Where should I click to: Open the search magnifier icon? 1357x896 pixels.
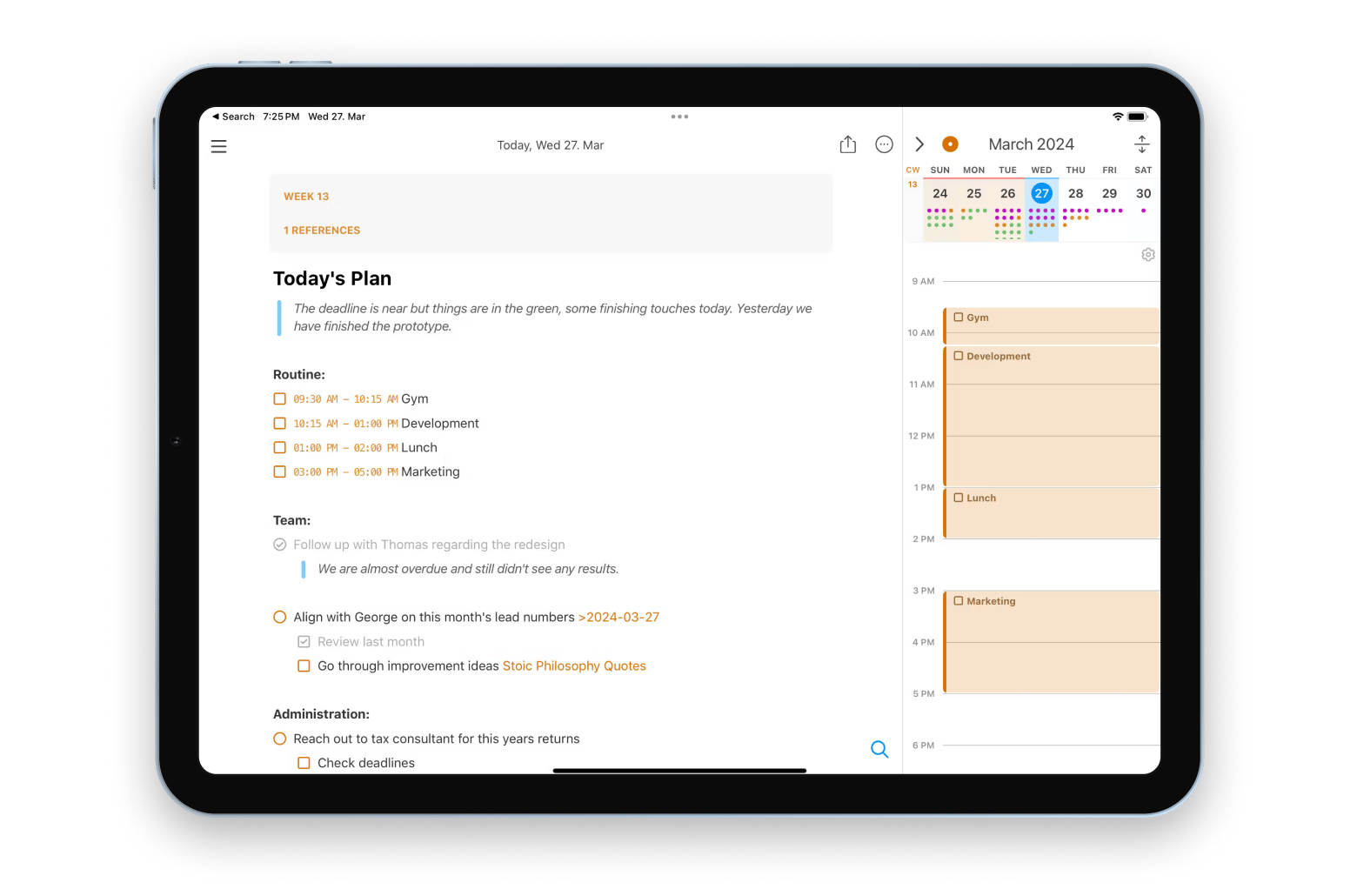(879, 749)
